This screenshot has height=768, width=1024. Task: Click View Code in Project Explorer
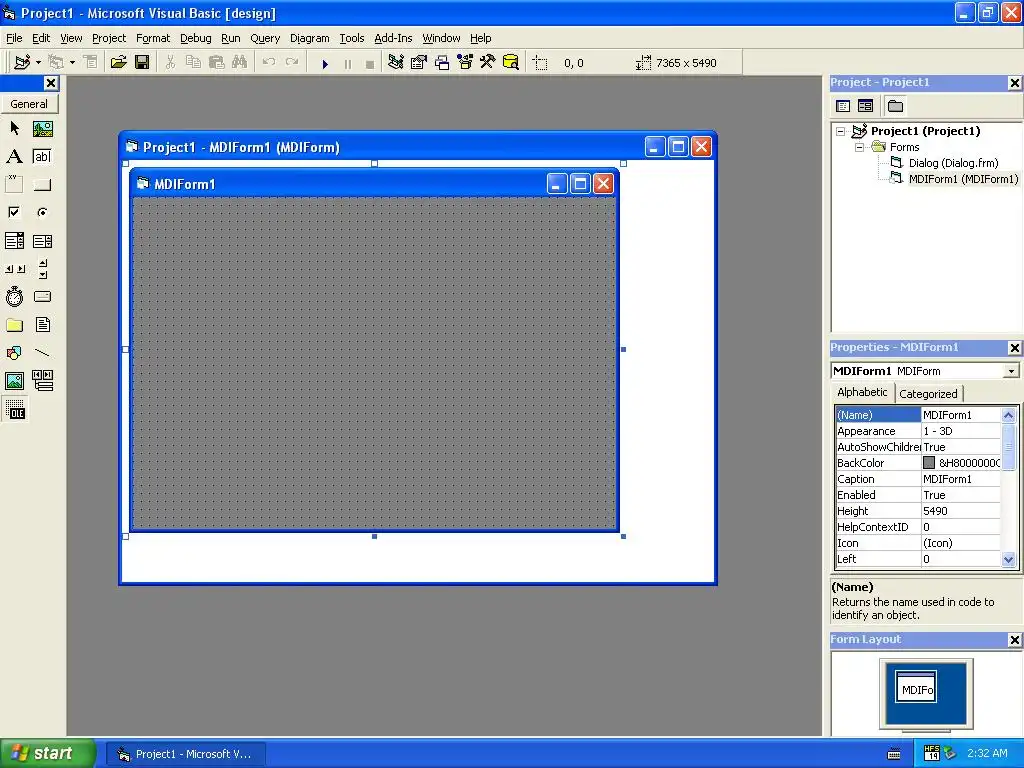[843, 106]
